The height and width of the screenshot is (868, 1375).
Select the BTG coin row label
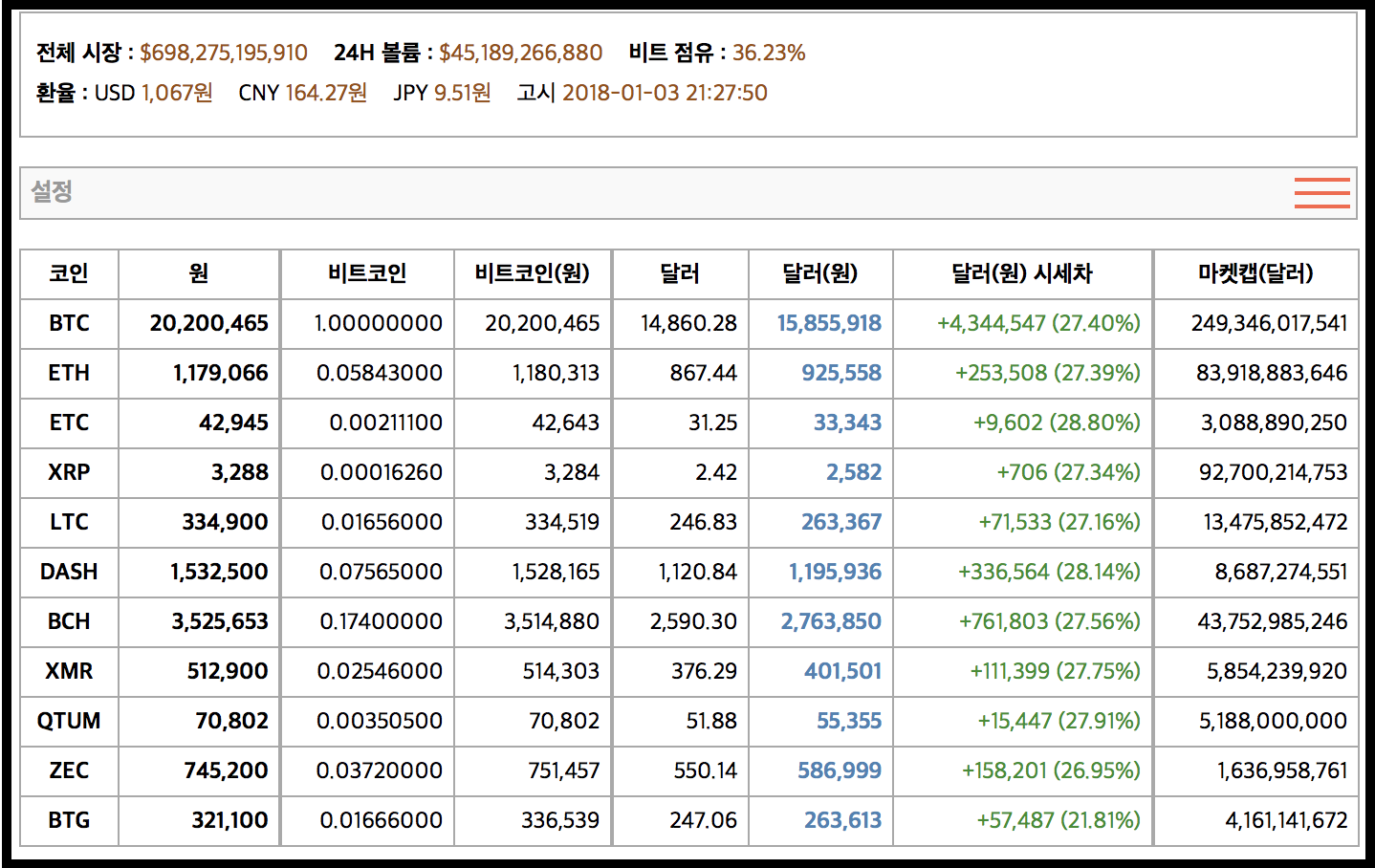tap(69, 821)
